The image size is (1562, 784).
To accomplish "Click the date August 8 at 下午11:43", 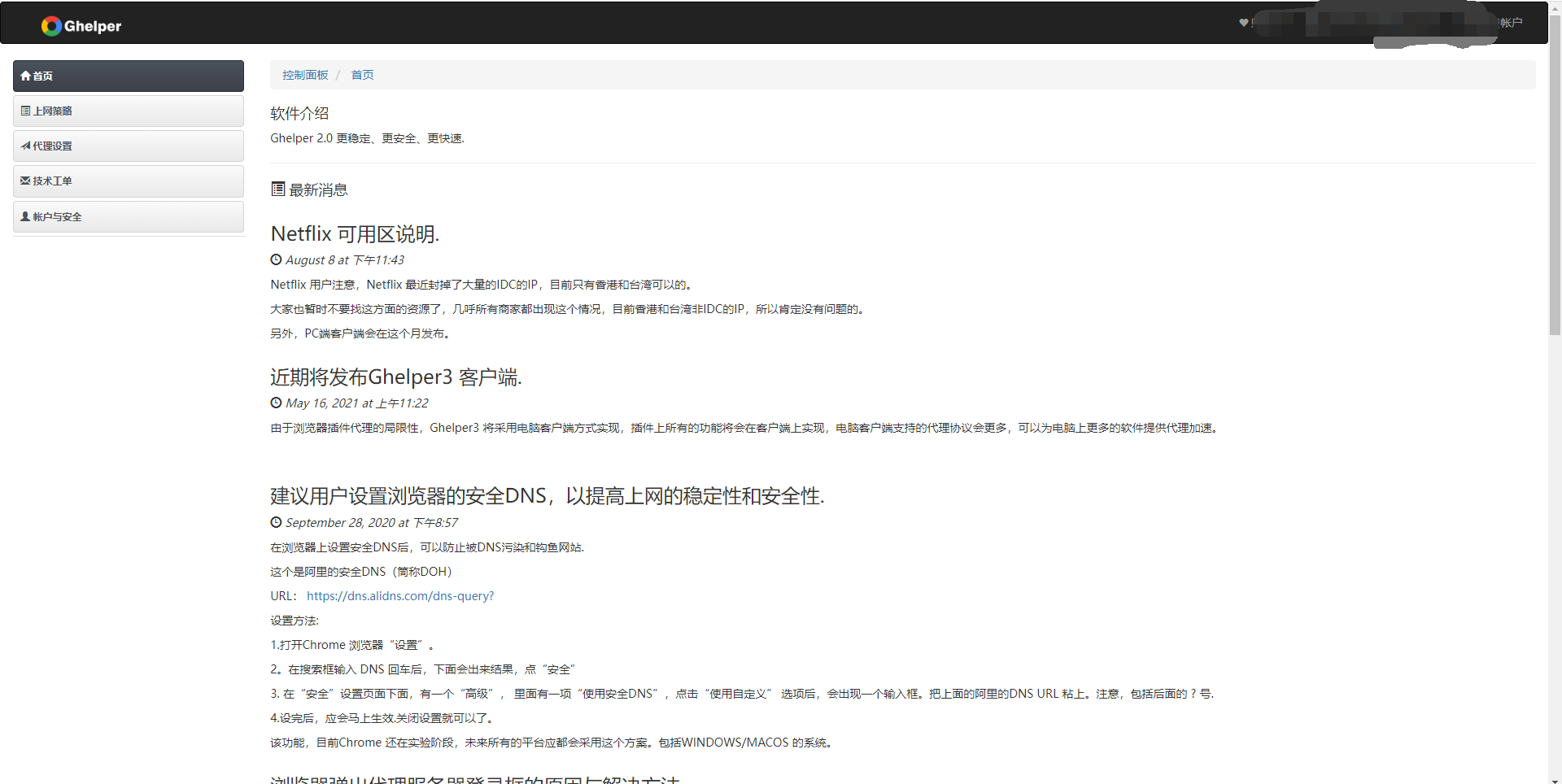I will coord(345,260).
